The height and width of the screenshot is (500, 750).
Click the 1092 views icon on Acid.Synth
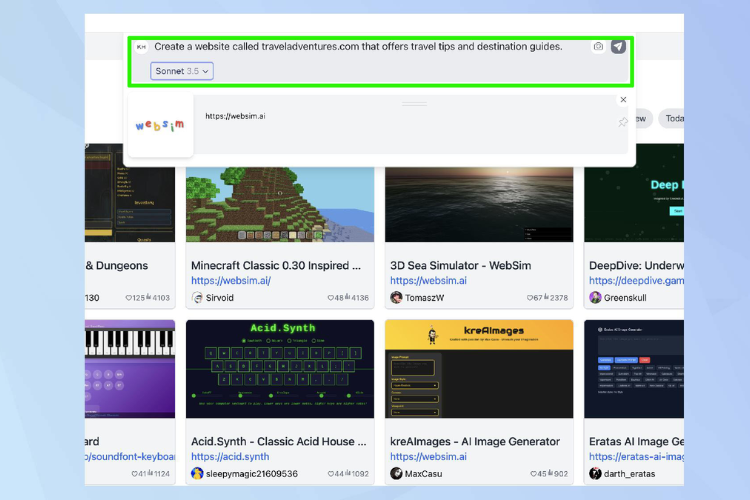[x=348, y=473]
